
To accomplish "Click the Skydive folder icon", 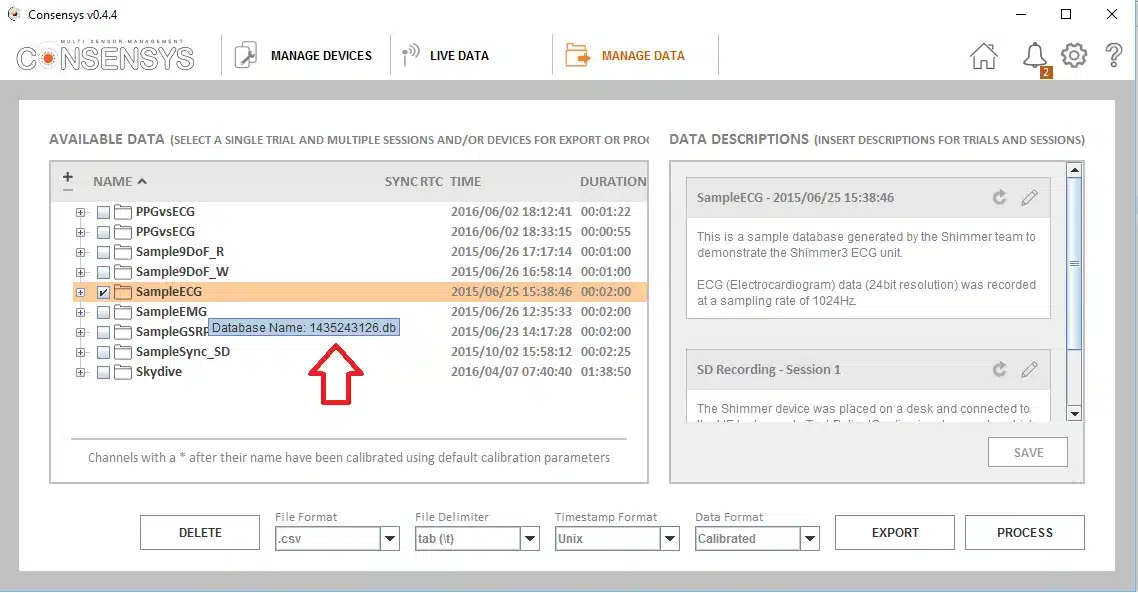I will [123, 372].
